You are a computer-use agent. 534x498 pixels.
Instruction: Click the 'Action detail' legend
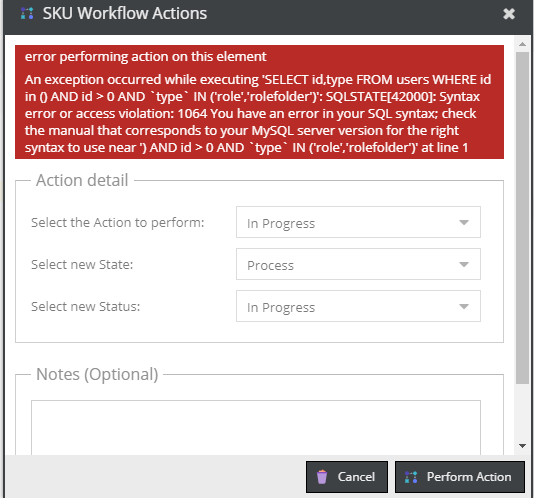pyautogui.click(x=82, y=180)
